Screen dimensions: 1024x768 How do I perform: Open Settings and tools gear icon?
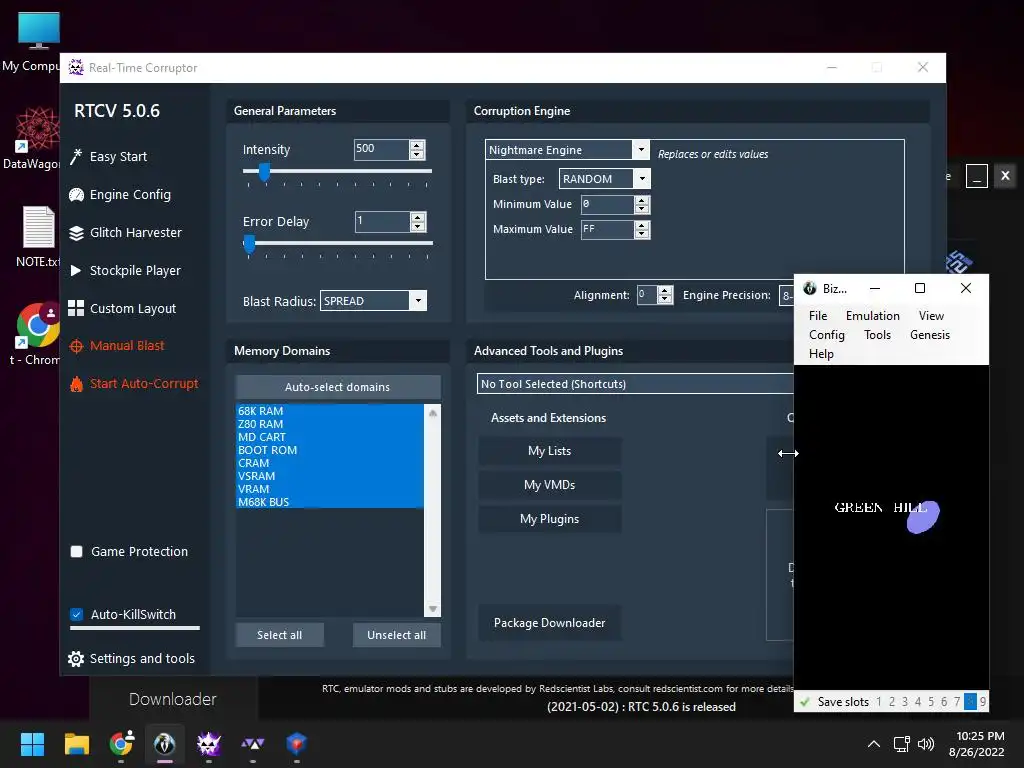tap(76, 659)
